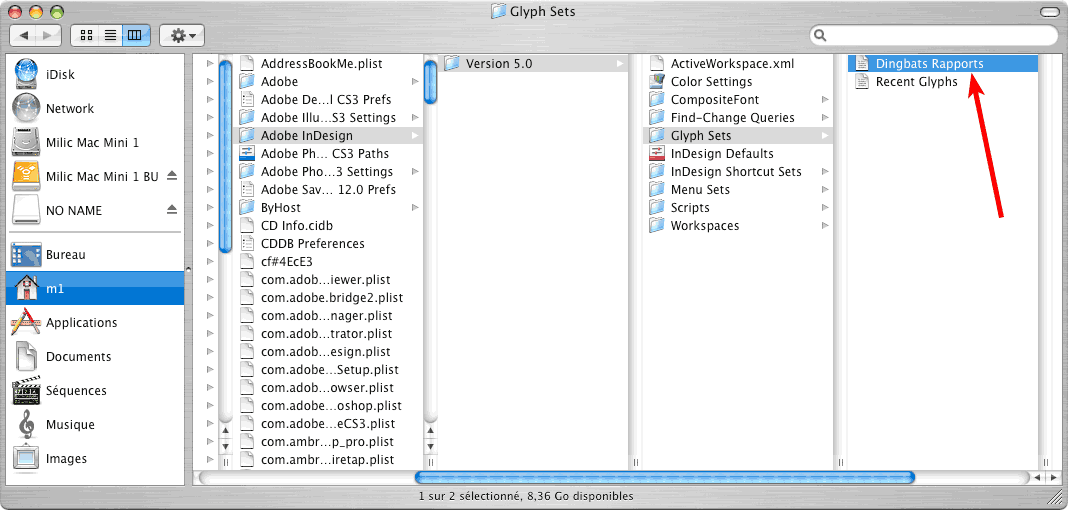The width and height of the screenshot is (1068, 510).
Task: Select the CD Info.cidb file
Action: (x=296, y=226)
